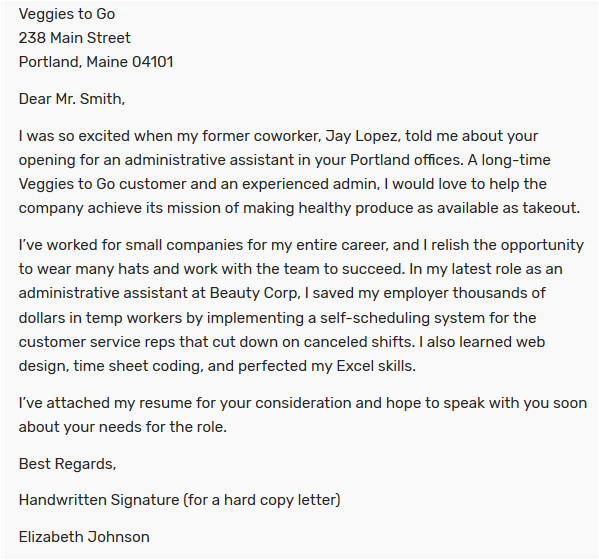Click the words 'wear many hats'
The width and height of the screenshot is (599, 560).
(x=93, y=269)
